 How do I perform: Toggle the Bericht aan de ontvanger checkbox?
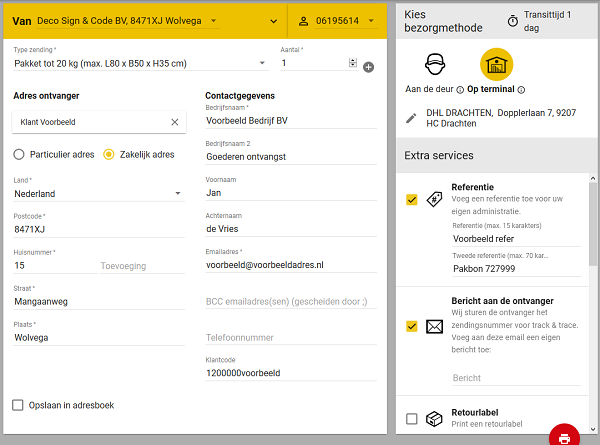[412, 326]
